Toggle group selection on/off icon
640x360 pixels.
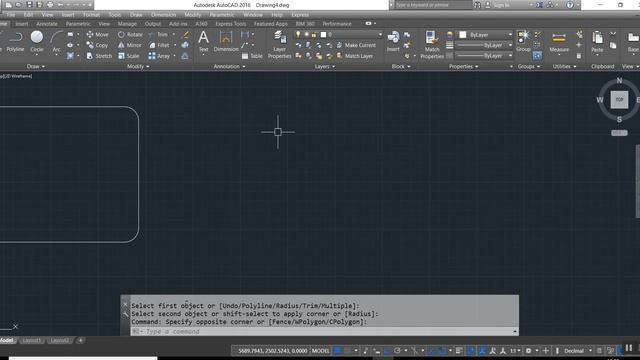tap(538, 56)
